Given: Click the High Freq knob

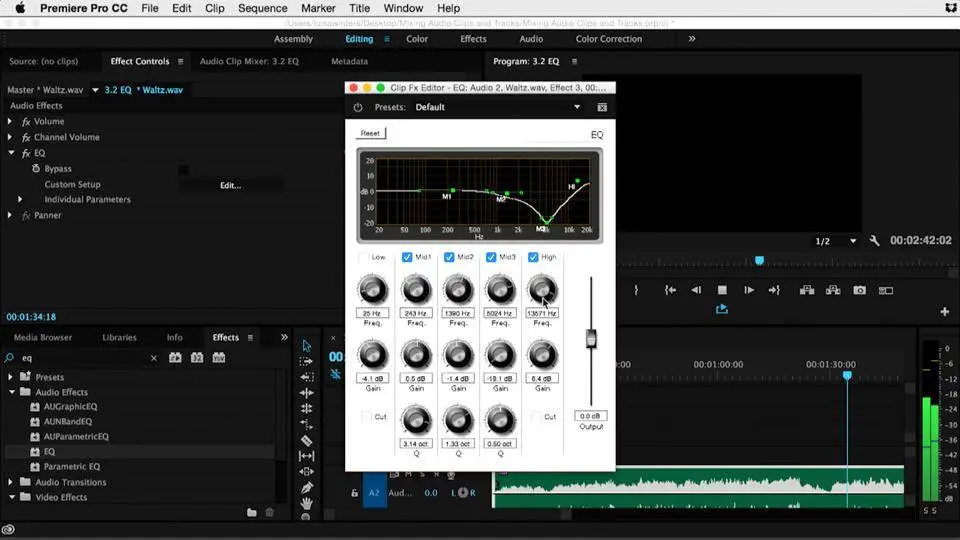Looking at the screenshot, I should [x=542, y=290].
